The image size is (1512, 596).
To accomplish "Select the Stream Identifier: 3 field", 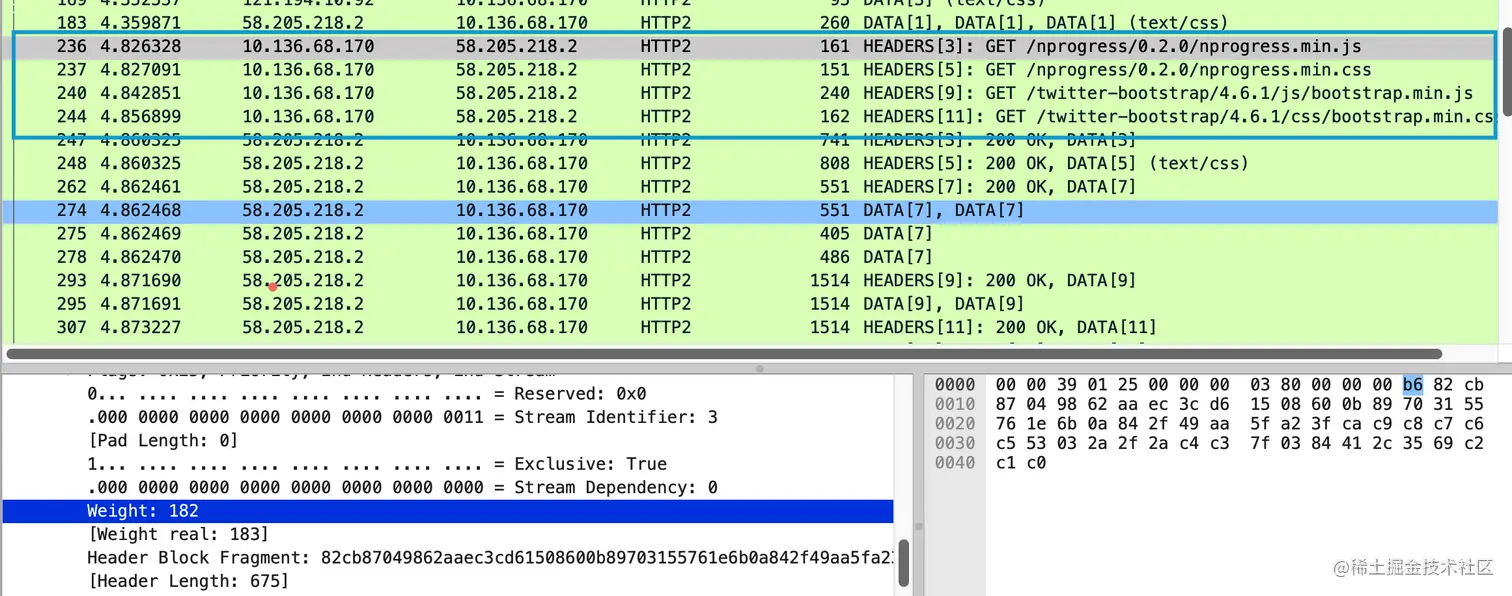I will pos(448,417).
